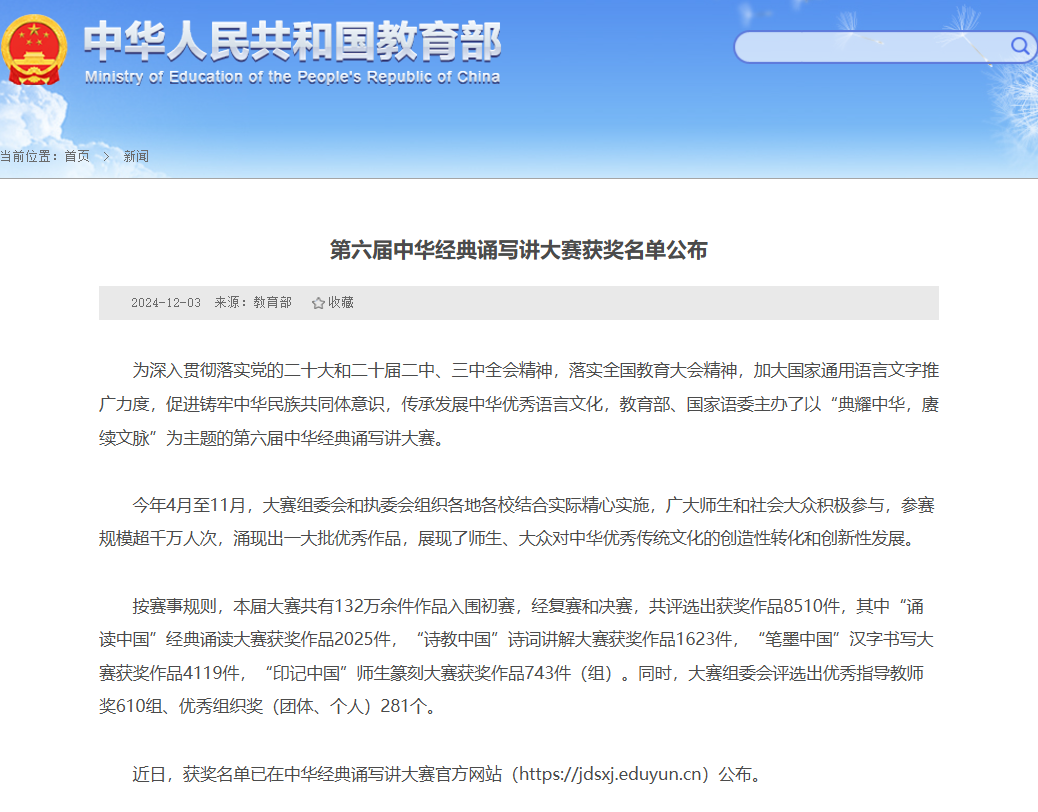Click the star favorite icon
The height and width of the screenshot is (812, 1038).
(x=318, y=303)
